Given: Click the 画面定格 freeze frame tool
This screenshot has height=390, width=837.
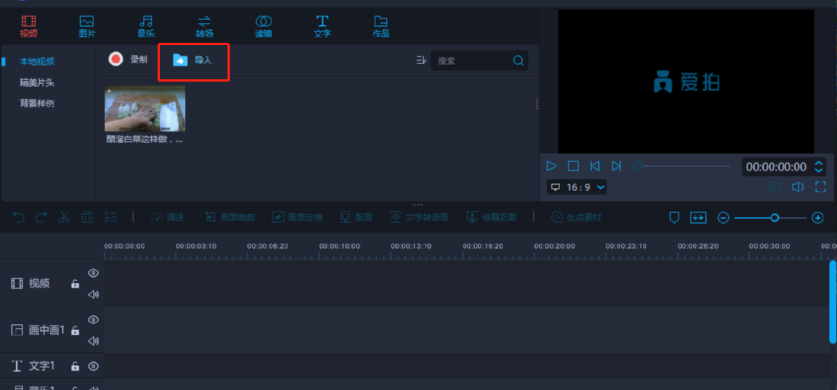Looking at the screenshot, I should point(297,218).
